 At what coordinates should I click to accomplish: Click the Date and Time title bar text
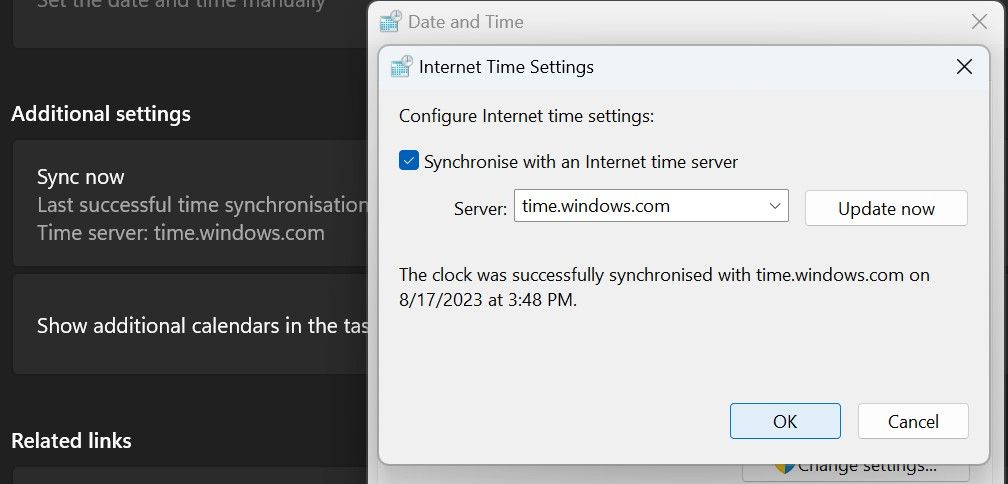coord(465,21)
